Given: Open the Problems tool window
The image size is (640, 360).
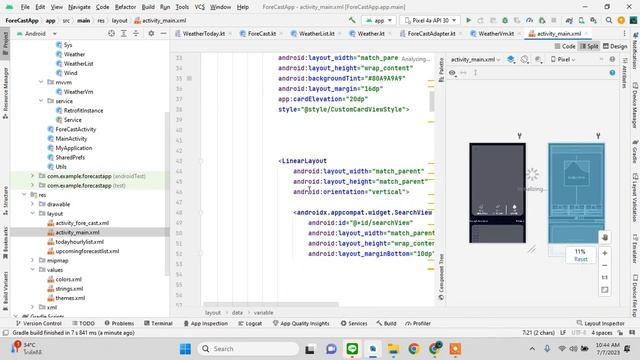Looking at the screenshot, I should coord(119,323).
